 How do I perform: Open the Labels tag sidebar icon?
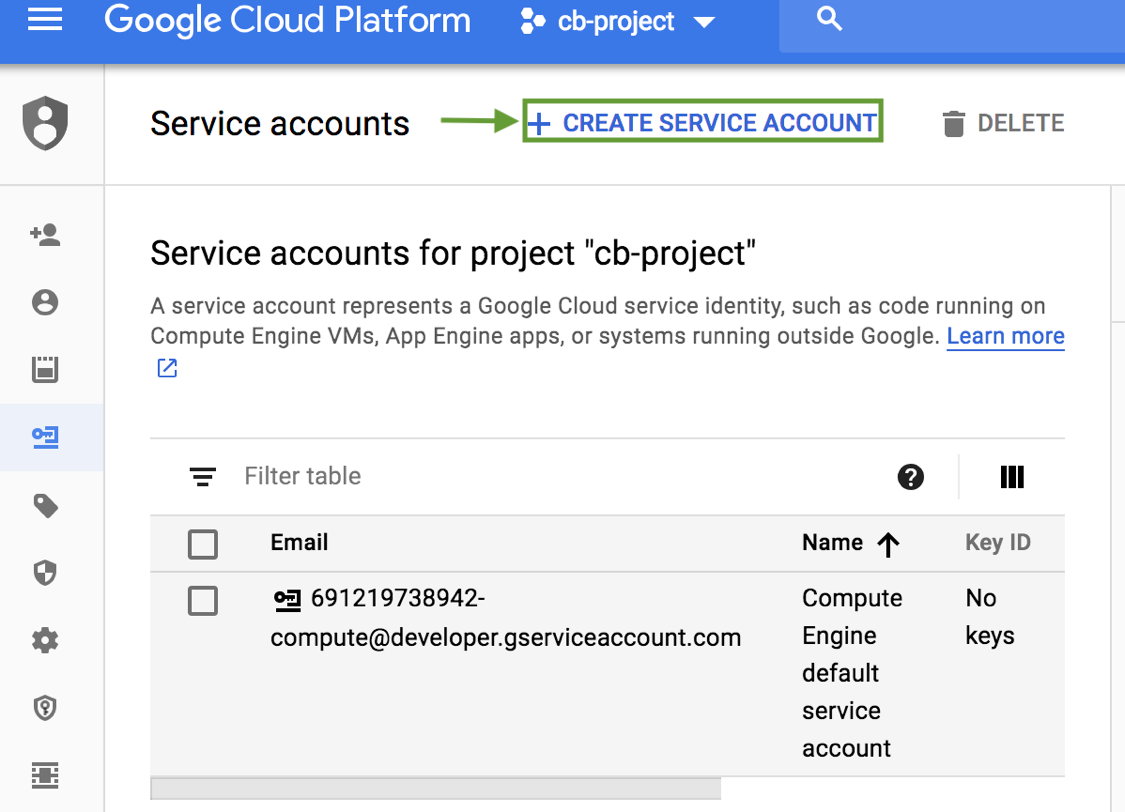45,505
